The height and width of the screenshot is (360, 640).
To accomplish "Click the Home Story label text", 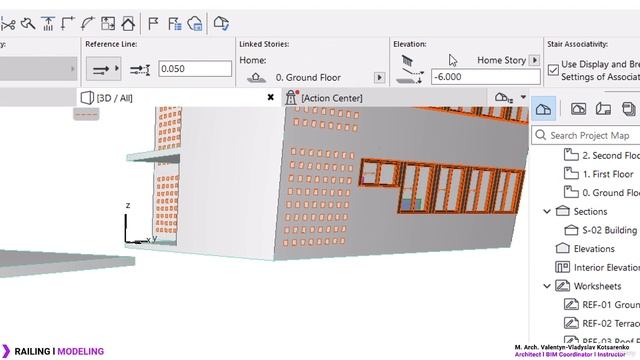I will pos(502,60).
